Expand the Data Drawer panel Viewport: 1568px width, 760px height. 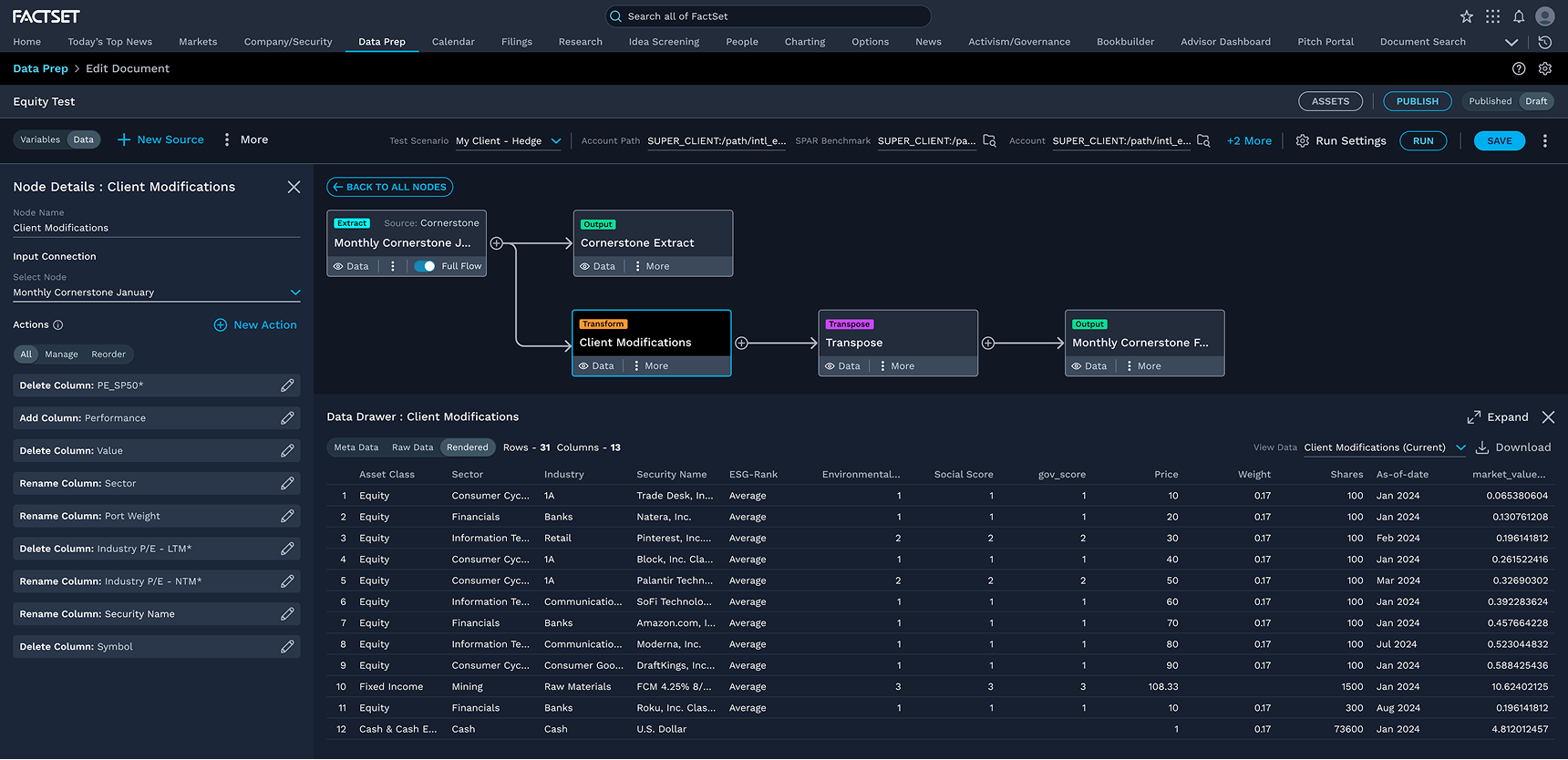[1498, 417]
